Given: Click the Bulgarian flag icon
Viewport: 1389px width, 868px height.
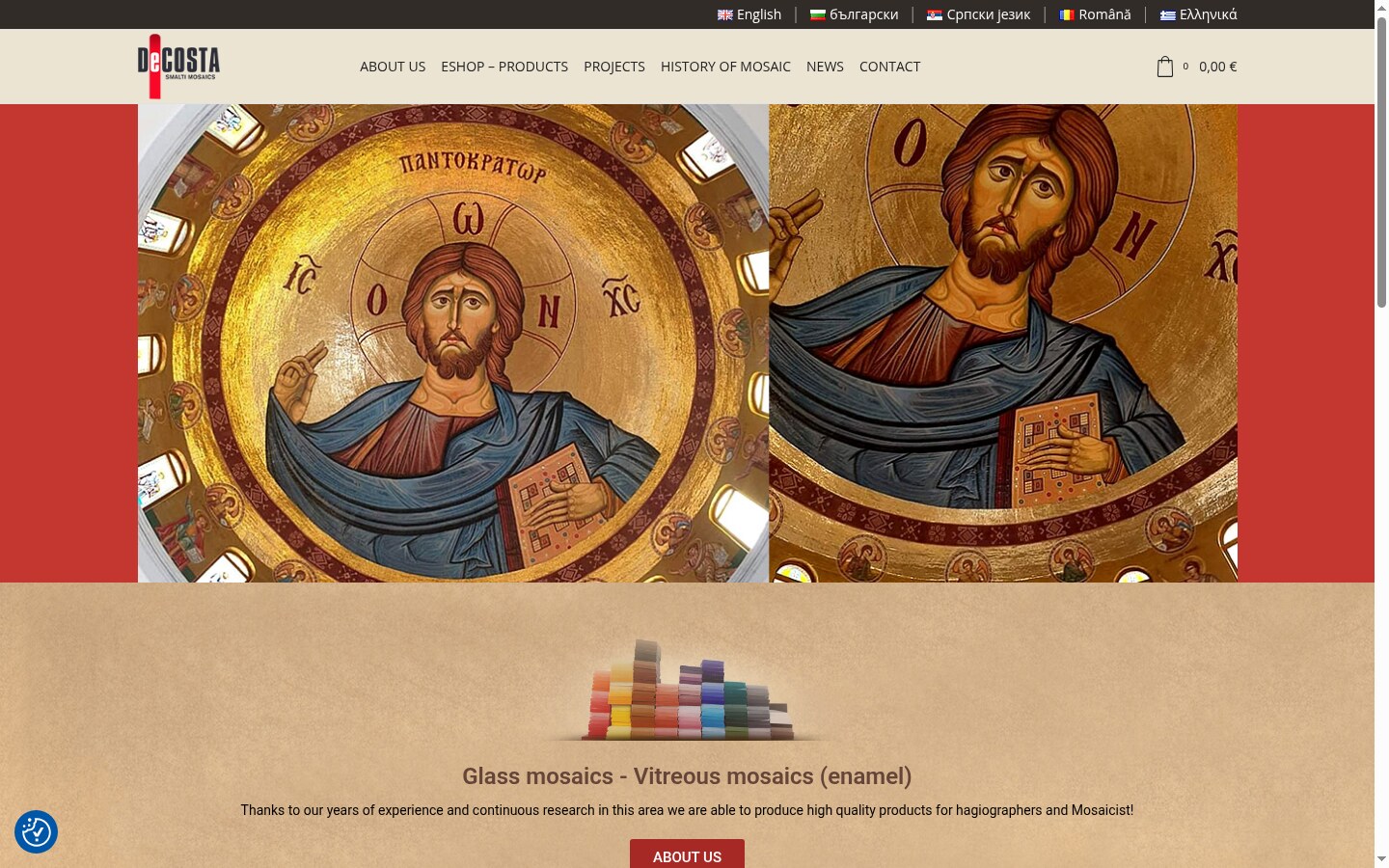Looking at the screenshot, I should click(x=818, y=14).
